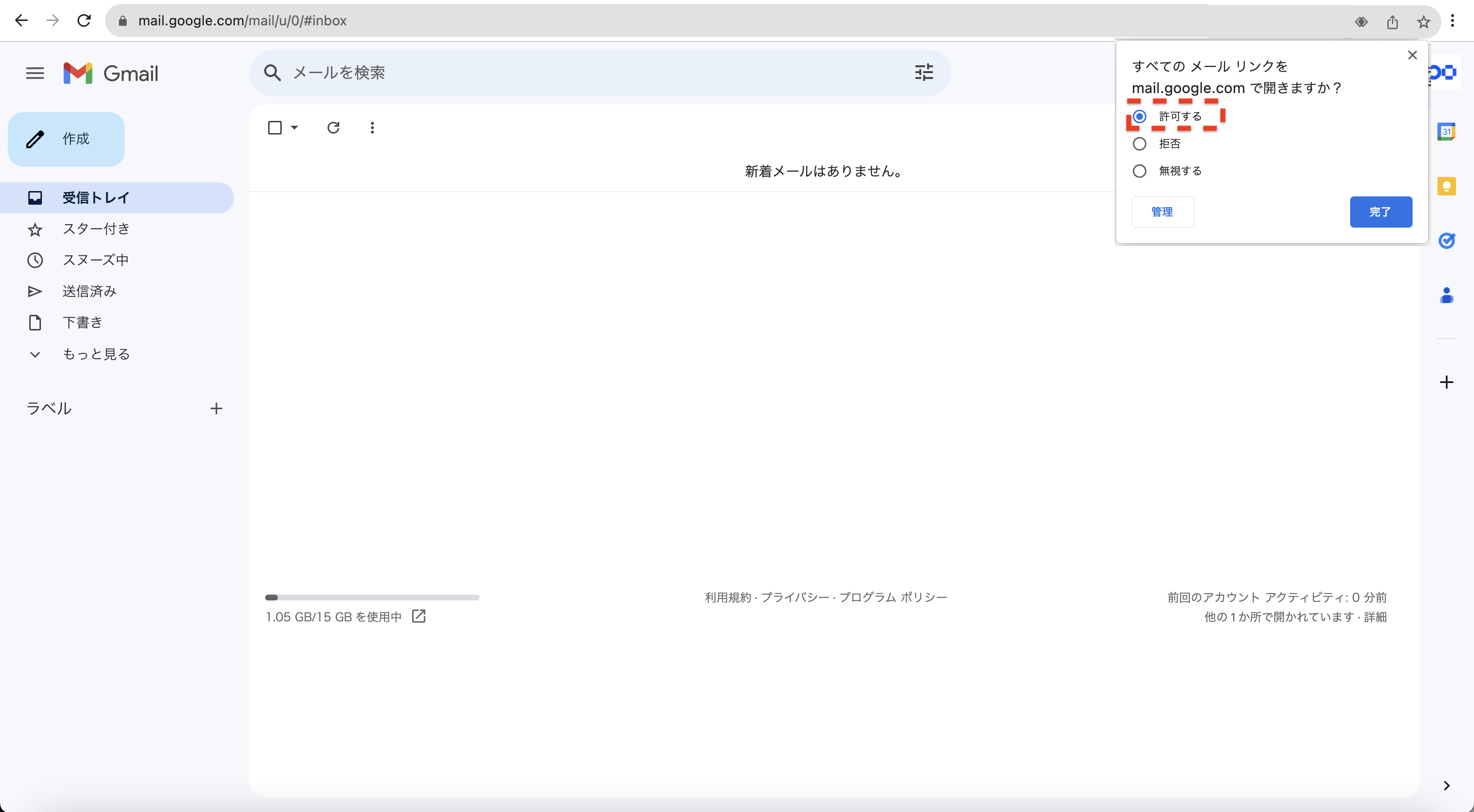Viewport: 1474px width, 812px height.
Task: Select the 拒否 radio option
Action: click(x=1139, y=144)
